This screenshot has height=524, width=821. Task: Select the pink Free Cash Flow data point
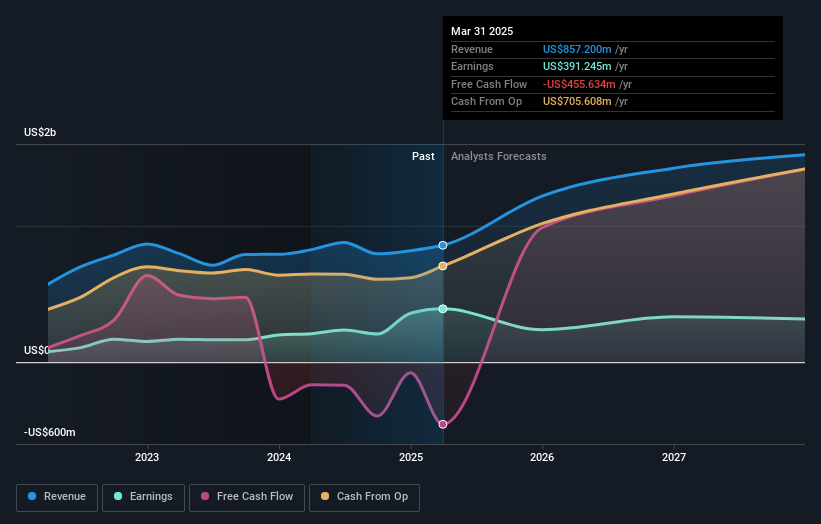(x=443, y=425)
